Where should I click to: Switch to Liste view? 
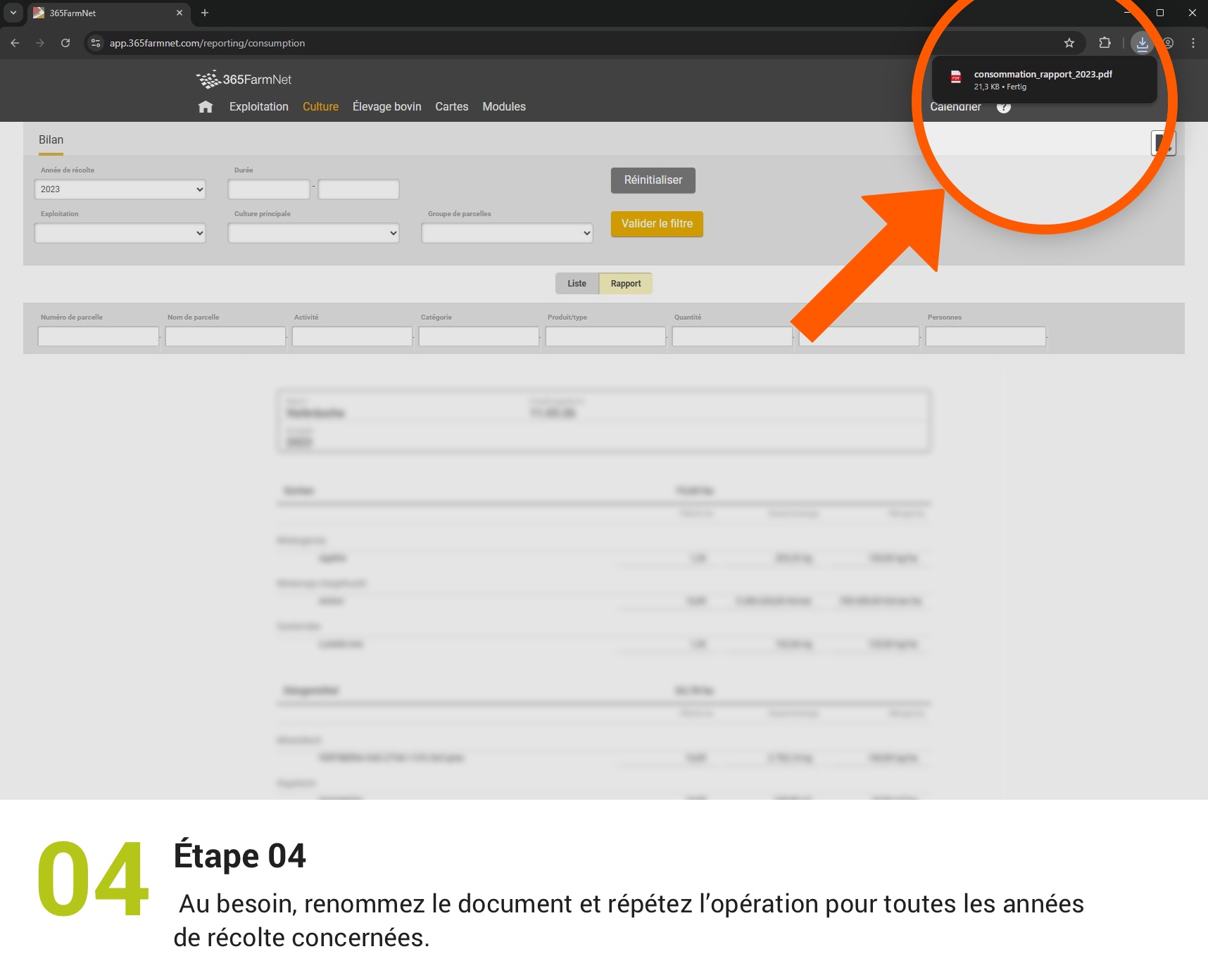[x=577, y=284]
